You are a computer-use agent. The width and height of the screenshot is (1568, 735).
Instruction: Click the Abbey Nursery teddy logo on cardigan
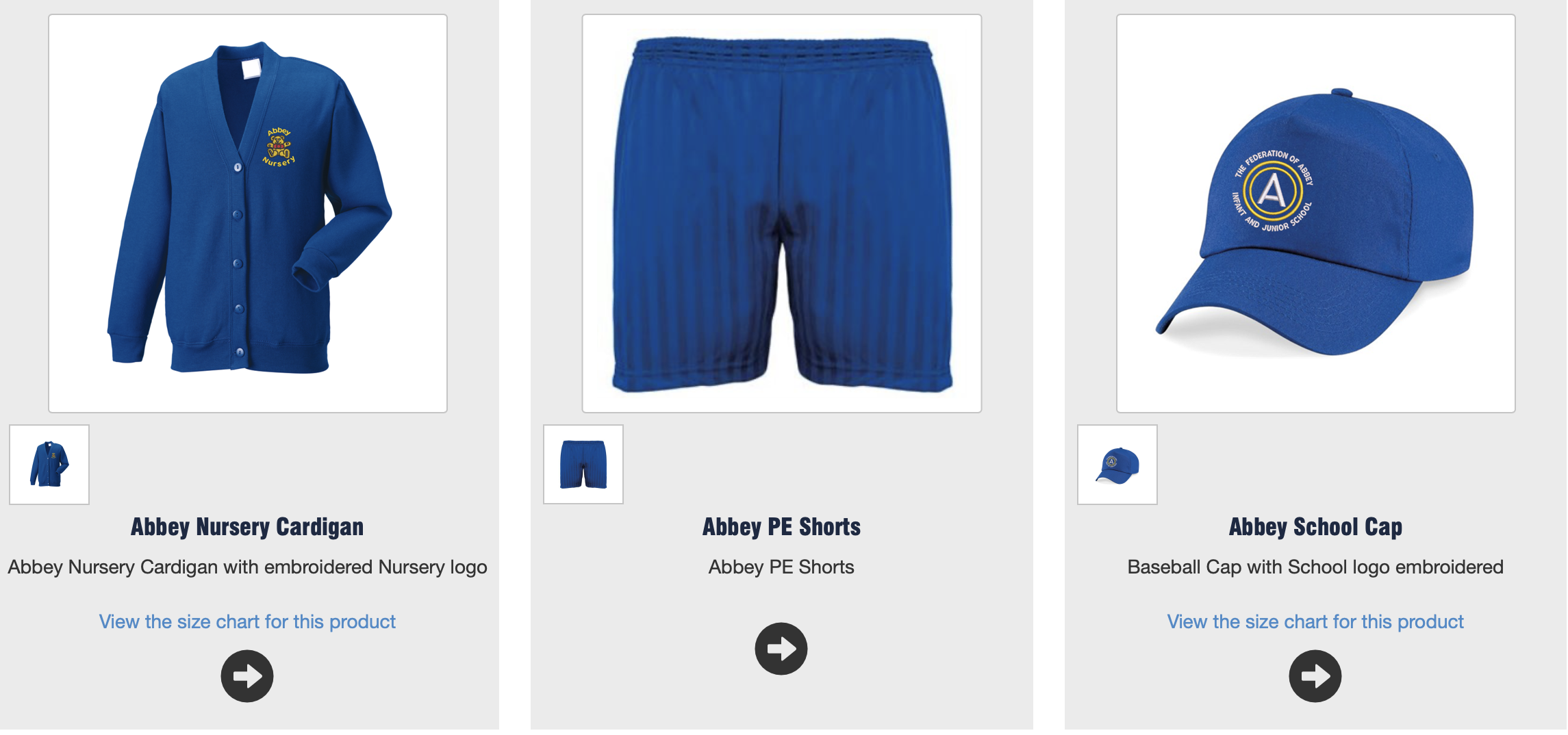coord(279,147)
